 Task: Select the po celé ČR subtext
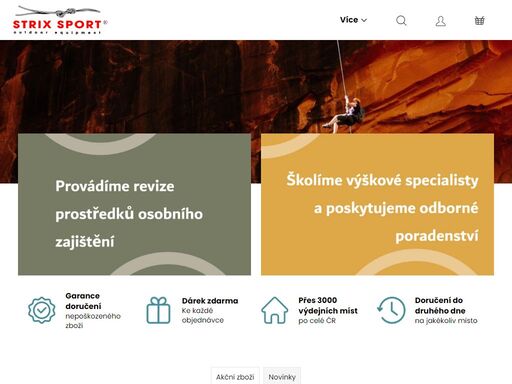(x=317, y=321)
